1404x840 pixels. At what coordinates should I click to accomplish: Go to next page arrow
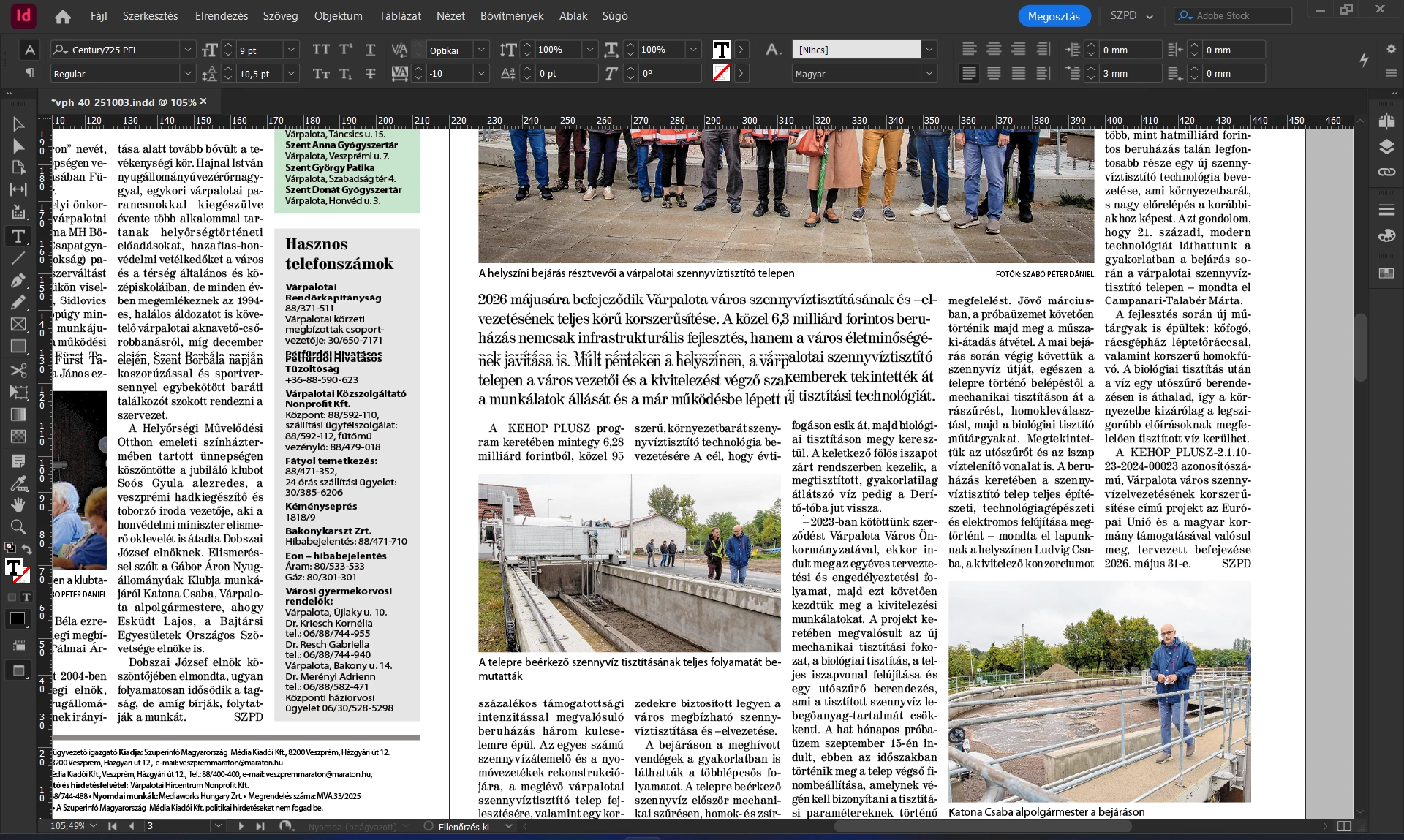coord(241,826)
